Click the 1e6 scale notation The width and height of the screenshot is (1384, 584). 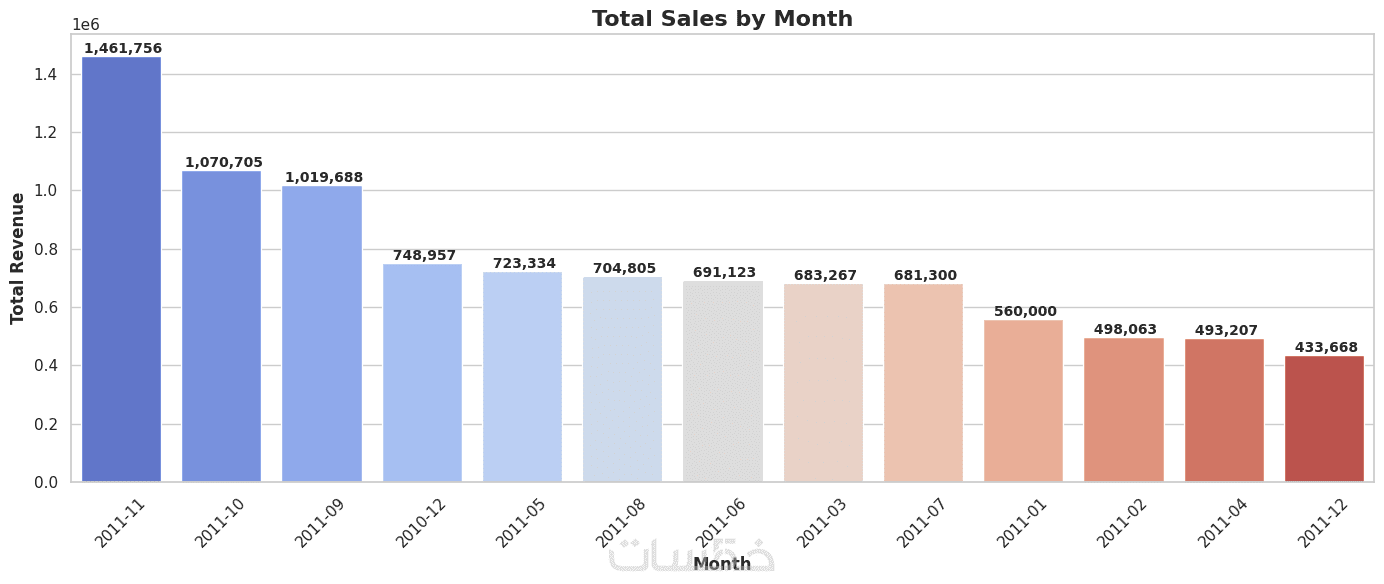pos(86,25)
